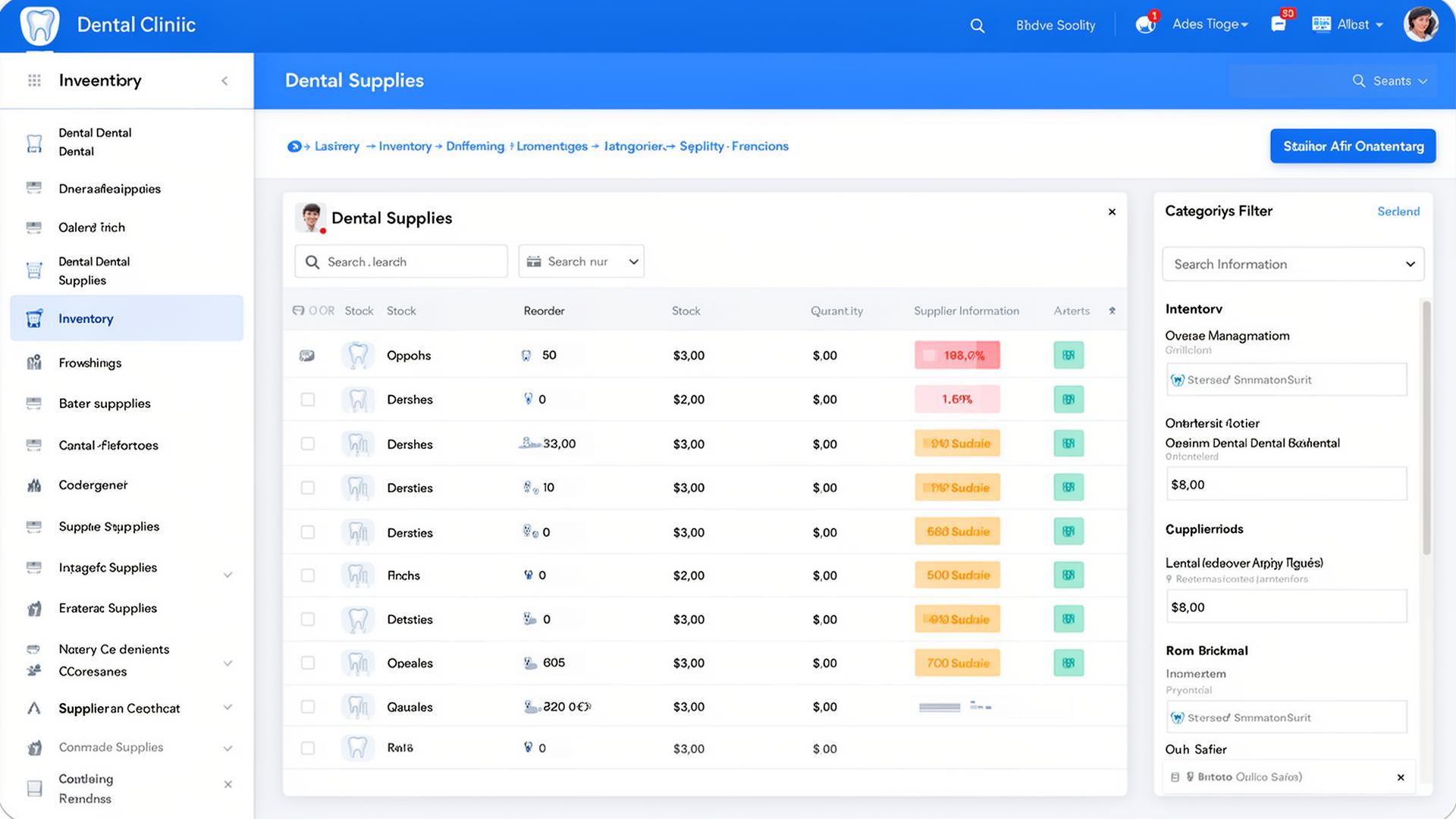Click the teal action icon in Oppohs row
The image size is (1456, 819).
pos(1068,355)
